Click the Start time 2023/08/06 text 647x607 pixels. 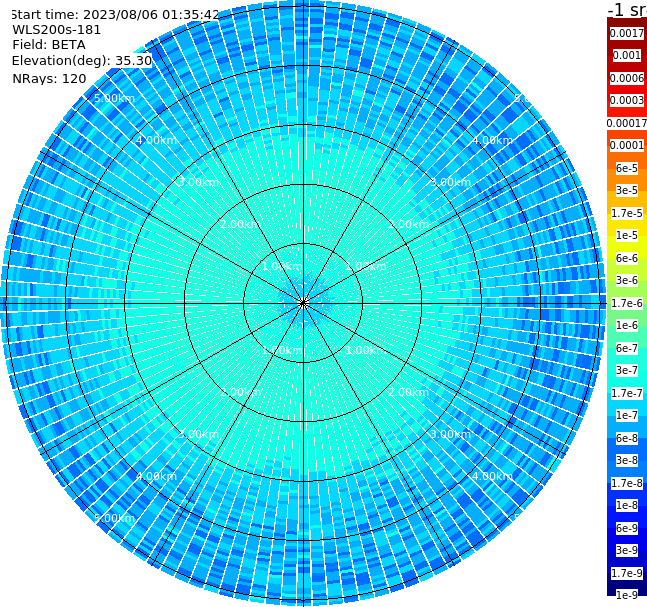pos(115,15)
